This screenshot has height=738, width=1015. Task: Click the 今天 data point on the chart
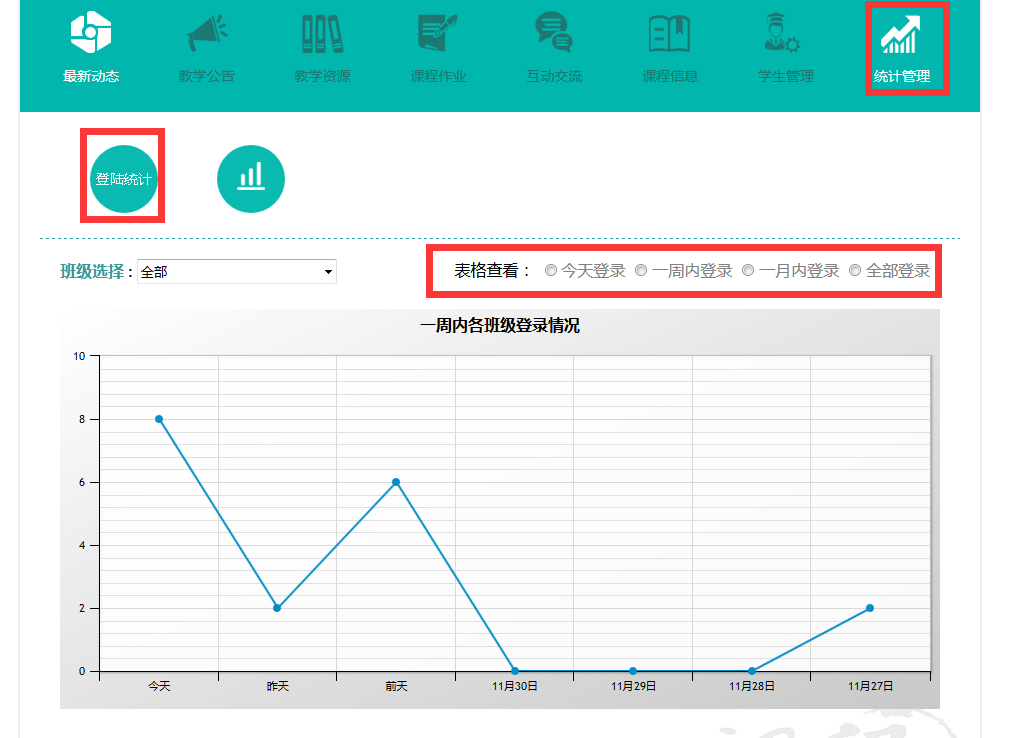click(x=159, y=419)
